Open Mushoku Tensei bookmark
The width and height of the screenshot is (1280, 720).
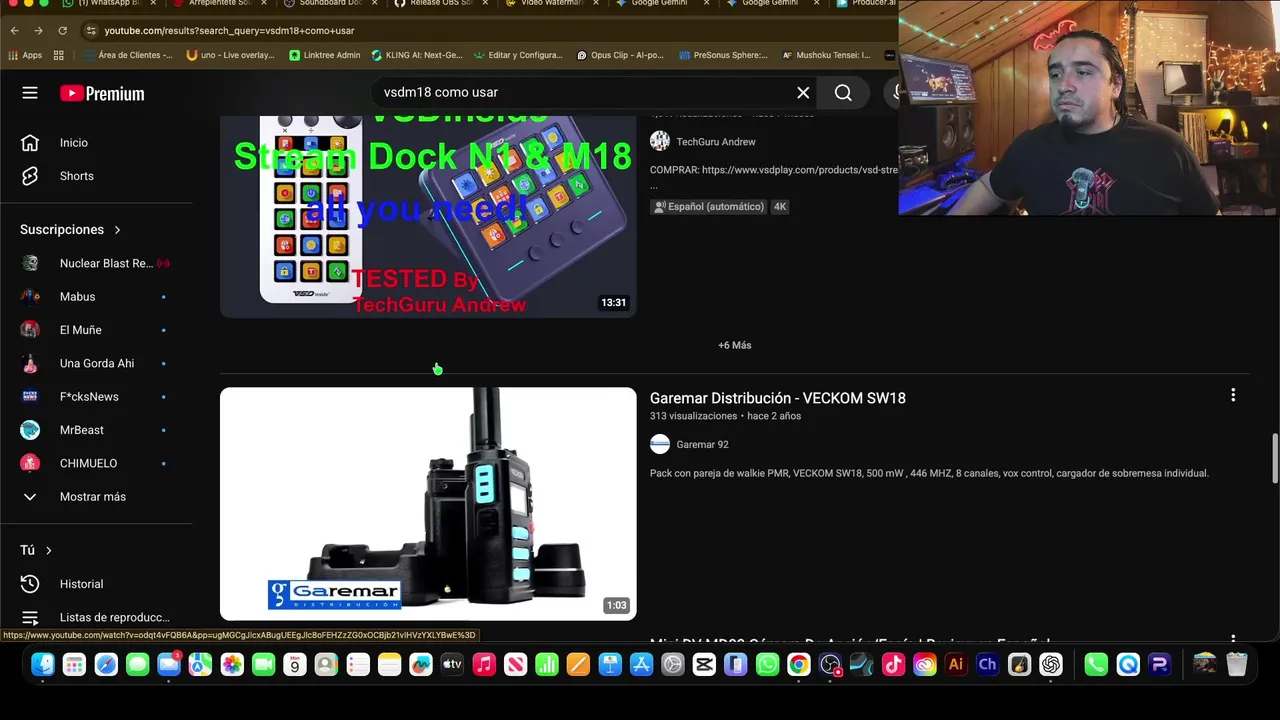pyautogui.click(x=827, y=55)
